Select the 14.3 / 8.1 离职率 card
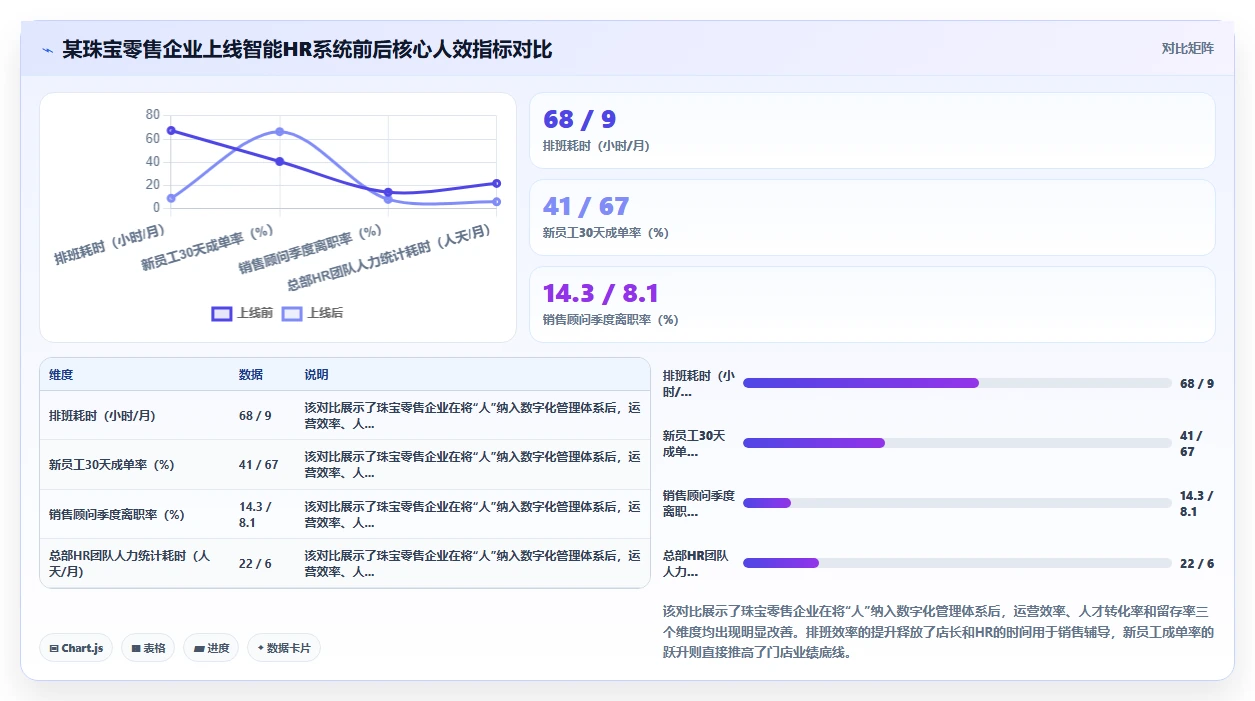1255x701 pixels. (872, 304)
